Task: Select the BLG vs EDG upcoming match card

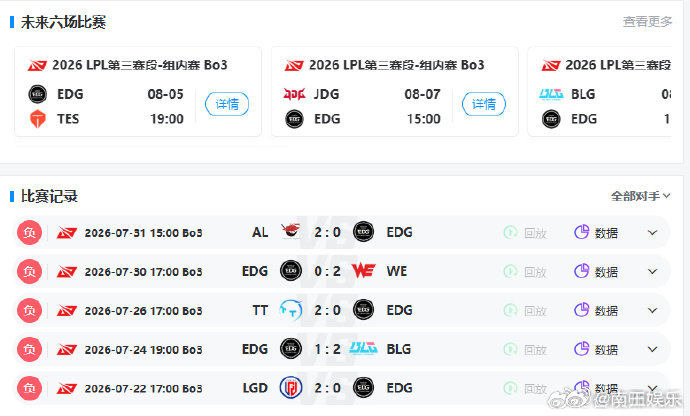Action: 599,92
